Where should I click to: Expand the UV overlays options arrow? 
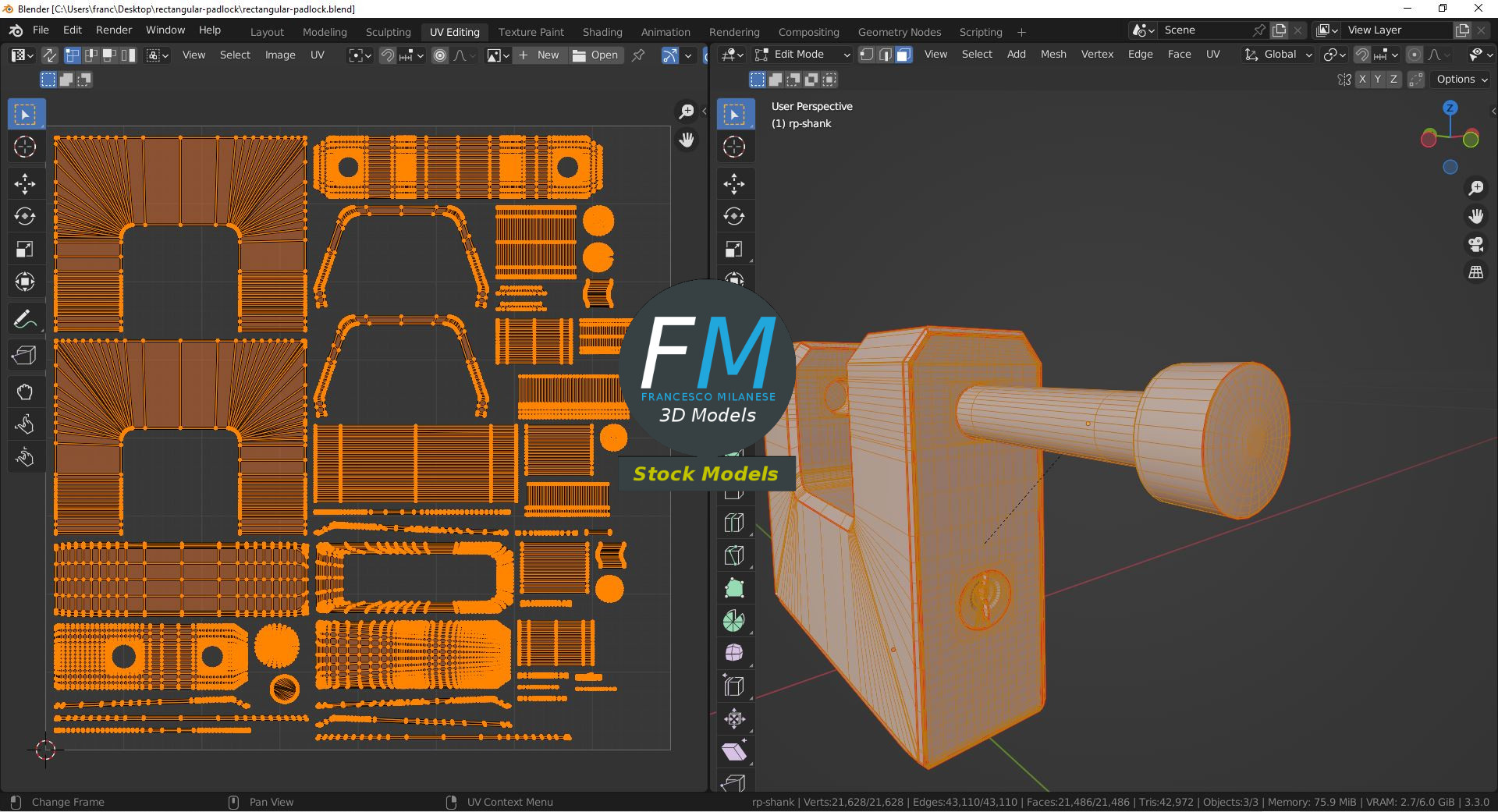[x=688, y=55]
